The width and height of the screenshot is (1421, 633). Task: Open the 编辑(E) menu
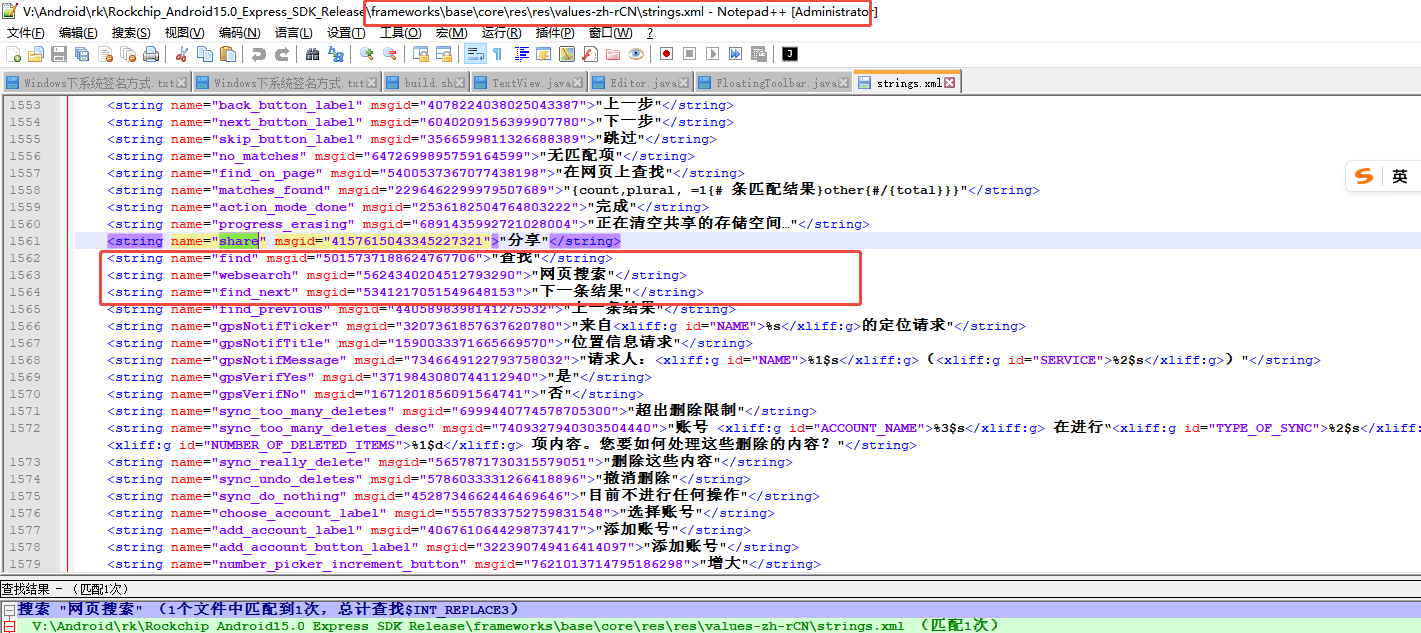click(78, 33)
